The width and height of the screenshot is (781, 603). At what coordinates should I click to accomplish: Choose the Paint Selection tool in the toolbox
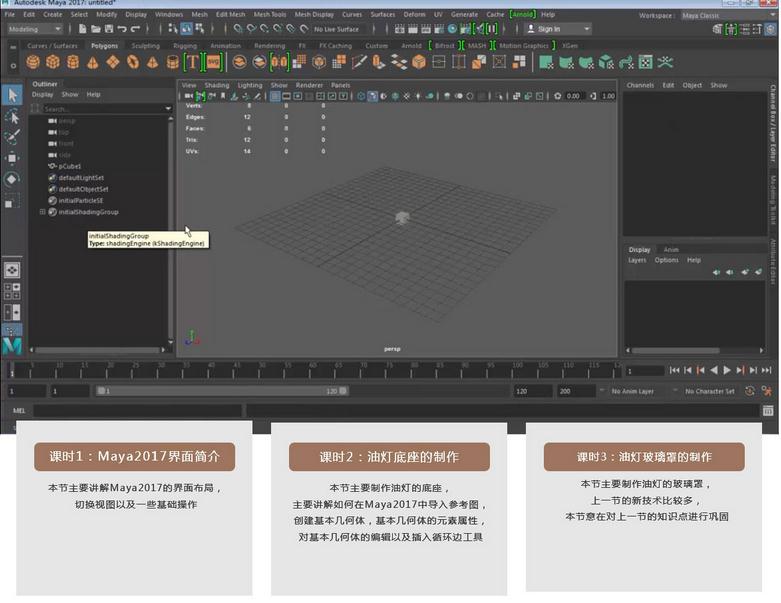point(12,137)
